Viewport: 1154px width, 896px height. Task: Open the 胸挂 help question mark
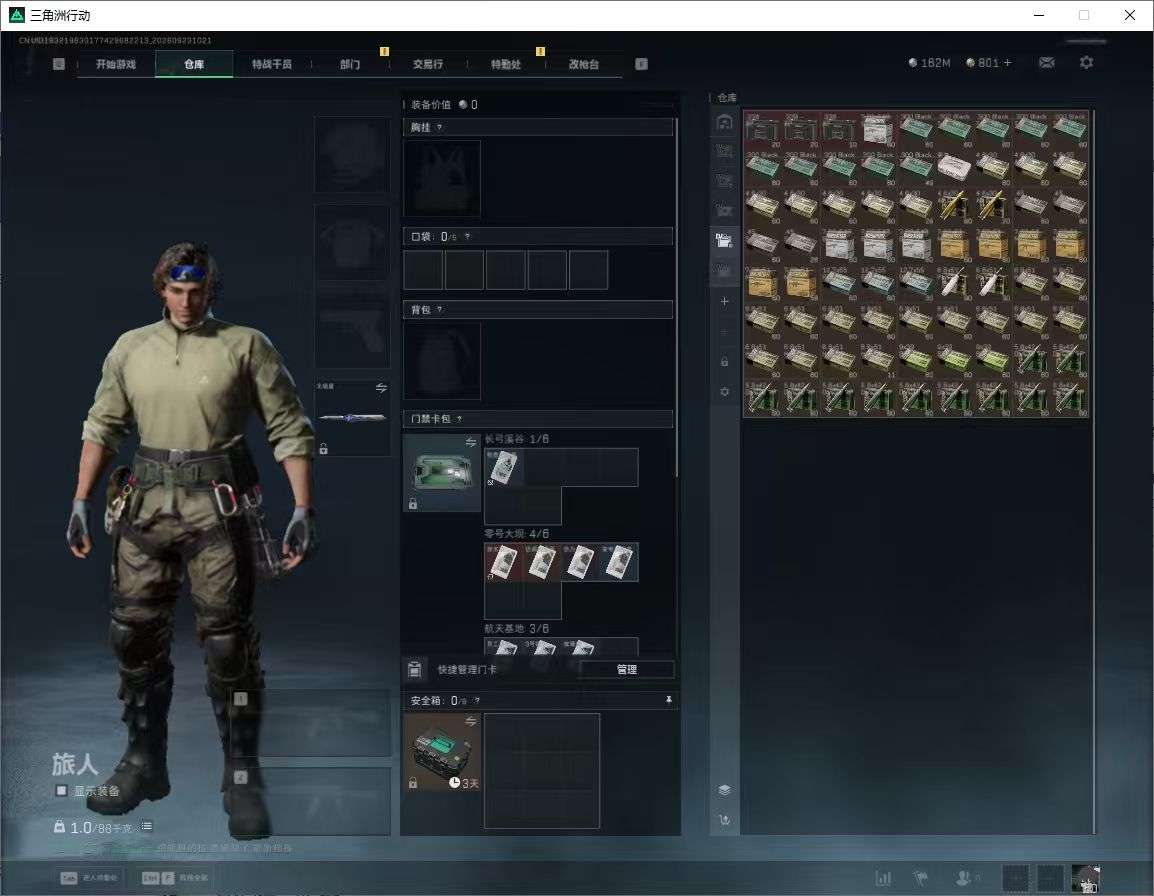(x=439, y=127)
